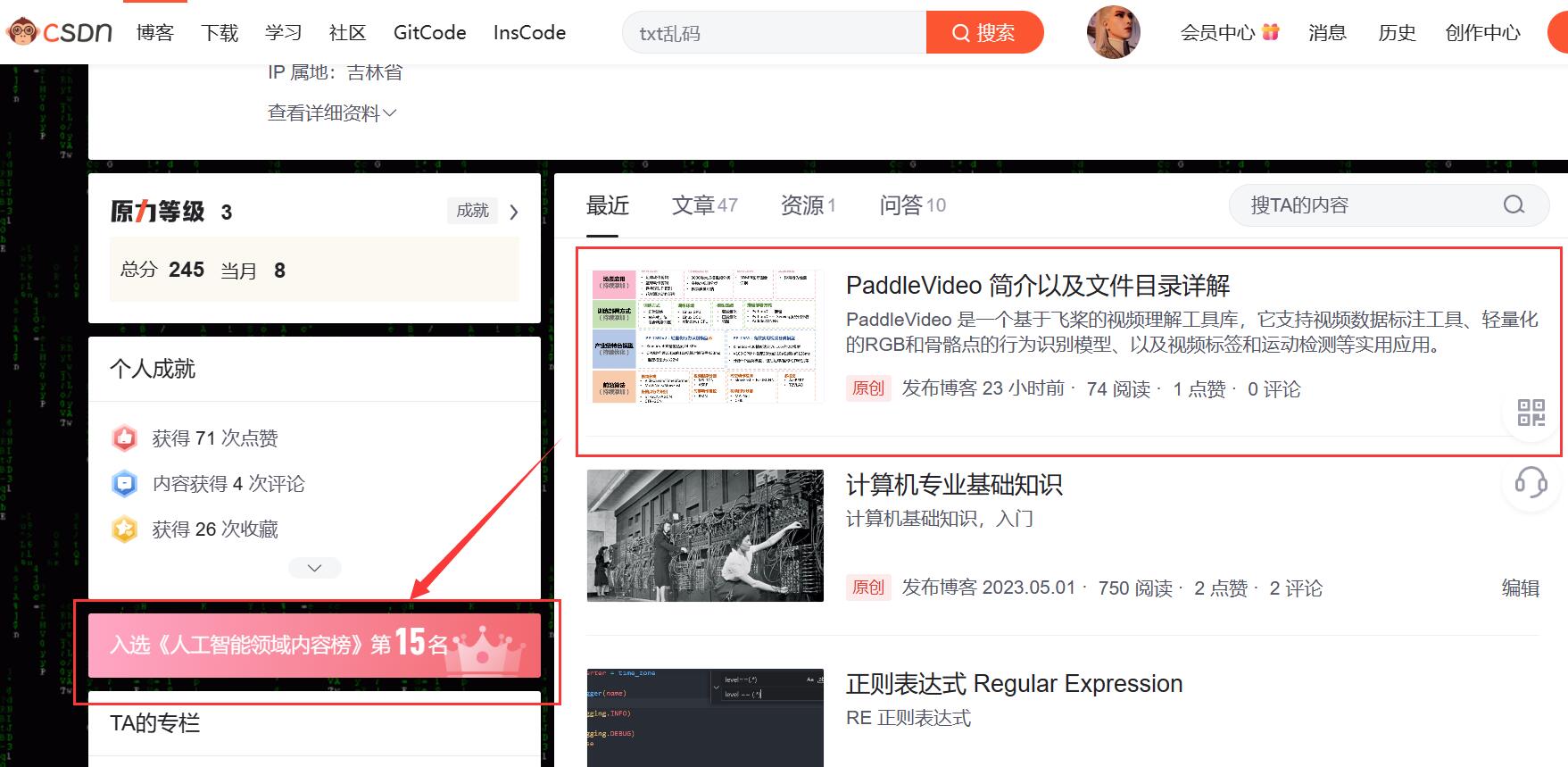Open the Regular Expression article thumbnail
Screen dimensions: 1568x767
tap(705, 718)
